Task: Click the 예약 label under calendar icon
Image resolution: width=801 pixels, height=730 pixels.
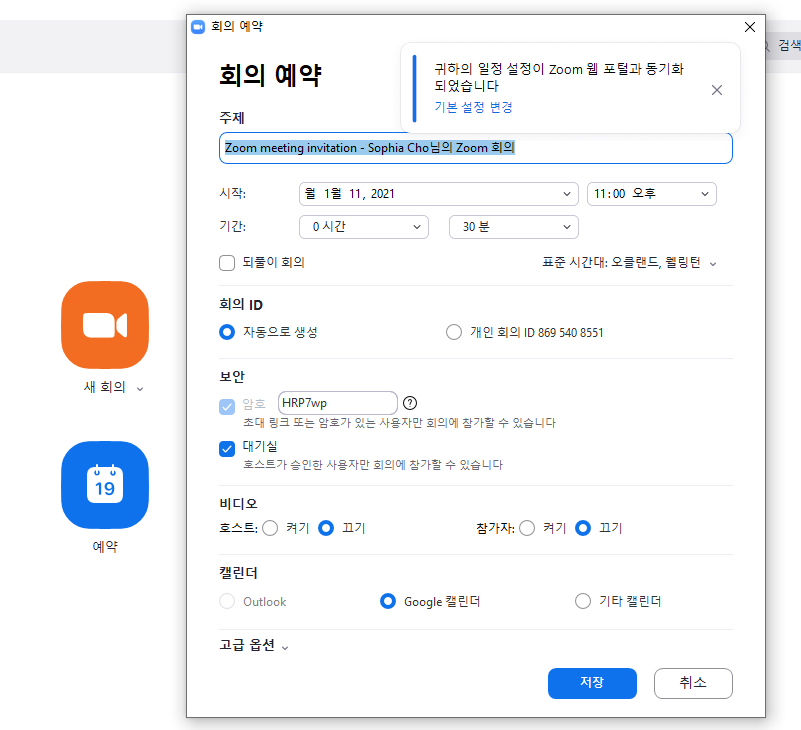Action: coord(105,547)
